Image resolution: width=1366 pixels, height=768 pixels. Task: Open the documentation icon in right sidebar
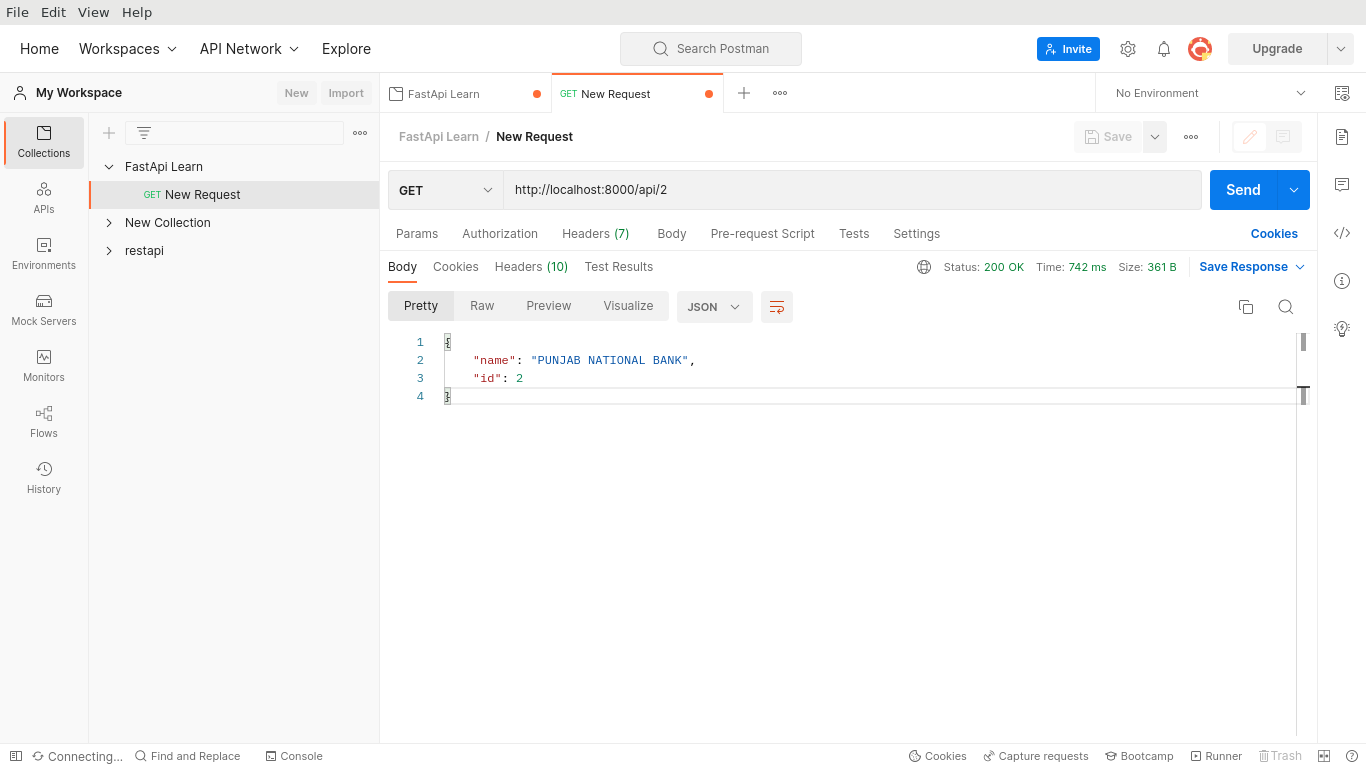pyautogui.click(x=1342, y=137)
